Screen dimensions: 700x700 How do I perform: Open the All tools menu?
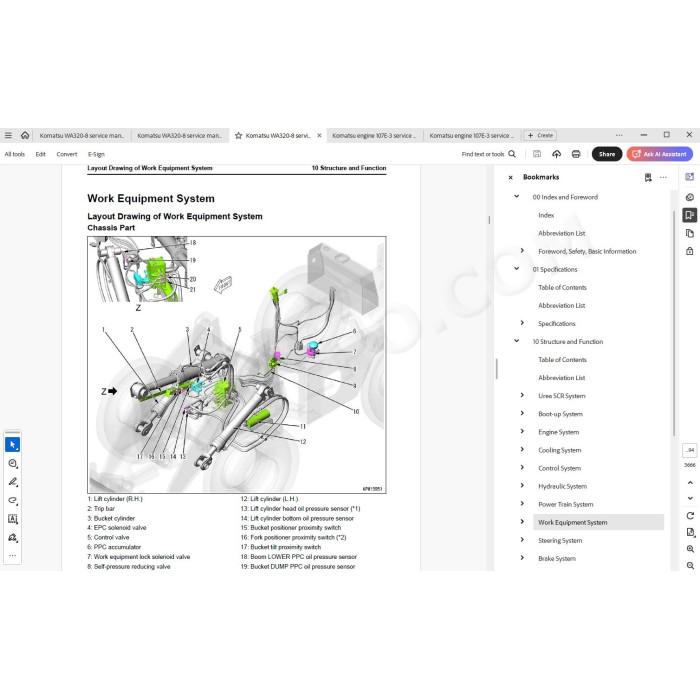pyautogui.click(x=15, y=154)
